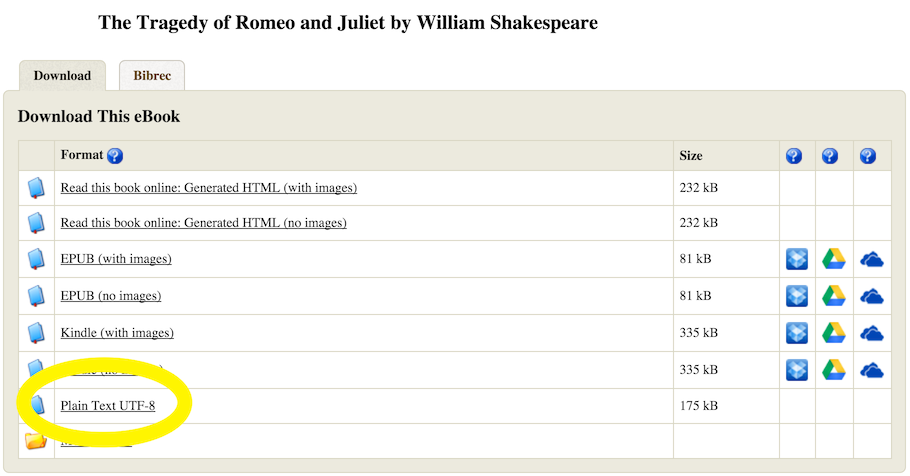Send EPUB (no images) to Google Drive
The image size is (910, 476).
click(833, 296)
